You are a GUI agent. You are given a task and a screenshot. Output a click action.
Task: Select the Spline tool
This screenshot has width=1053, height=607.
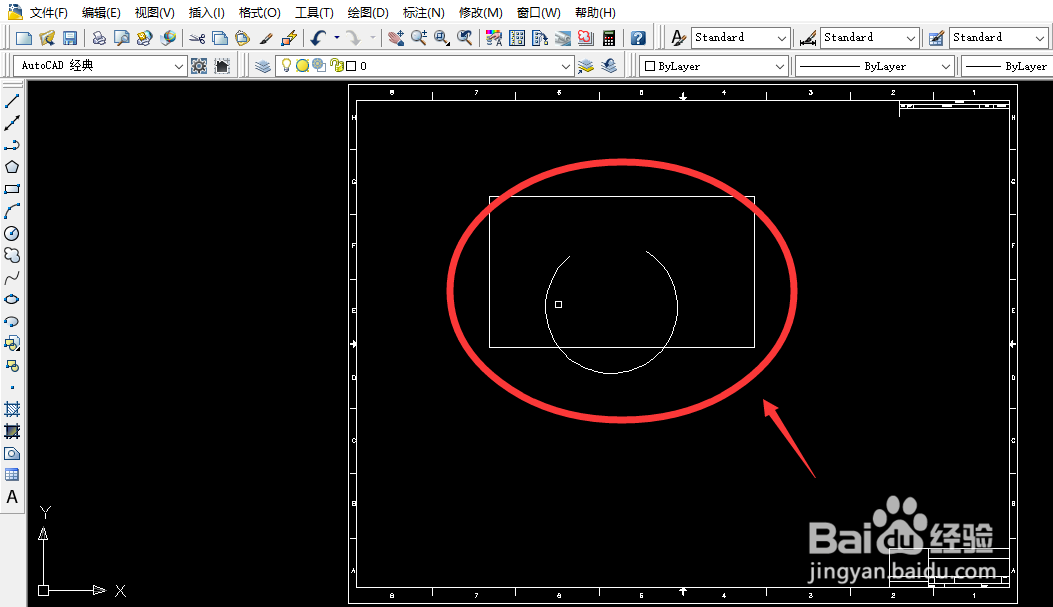point(12,277)
